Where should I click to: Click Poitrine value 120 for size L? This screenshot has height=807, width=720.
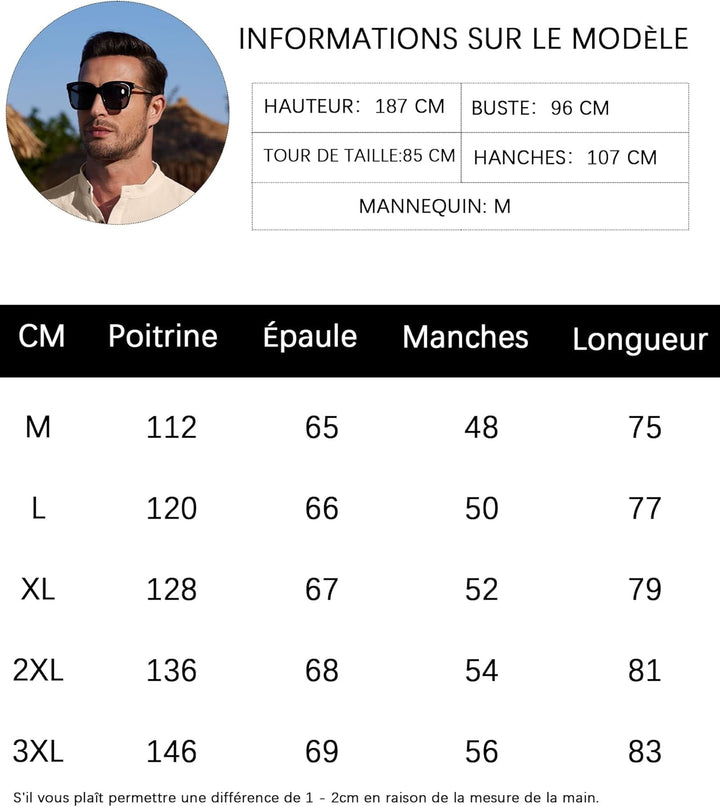[x=172, y=508]
